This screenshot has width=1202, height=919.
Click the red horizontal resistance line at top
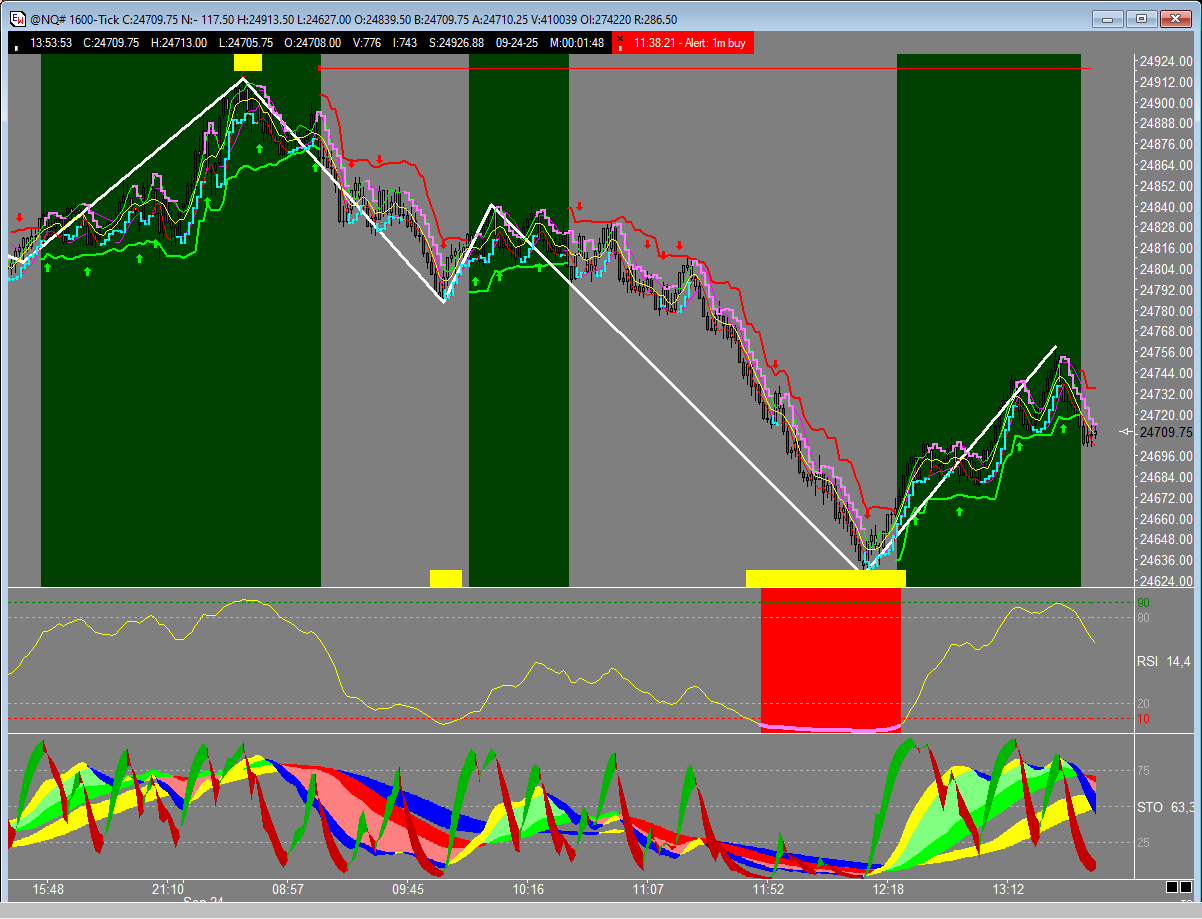700,69
